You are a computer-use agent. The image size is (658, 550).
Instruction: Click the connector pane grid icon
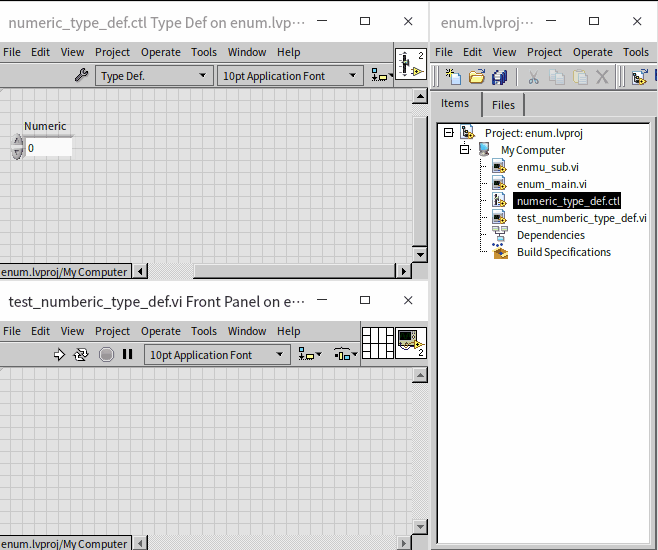click(377, 343)
